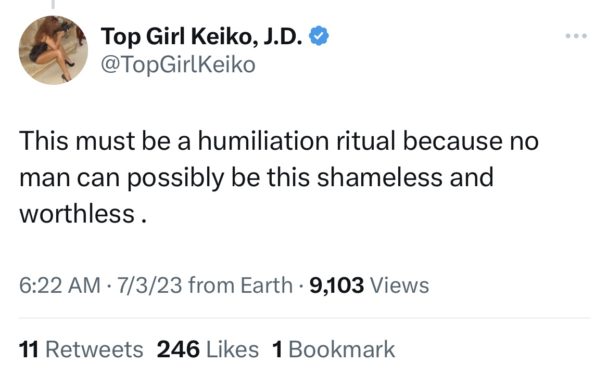The height and width of the screenshot is (376, 595).
Task: Click the word "worthless" in the tweet
Action: point(77,214)
